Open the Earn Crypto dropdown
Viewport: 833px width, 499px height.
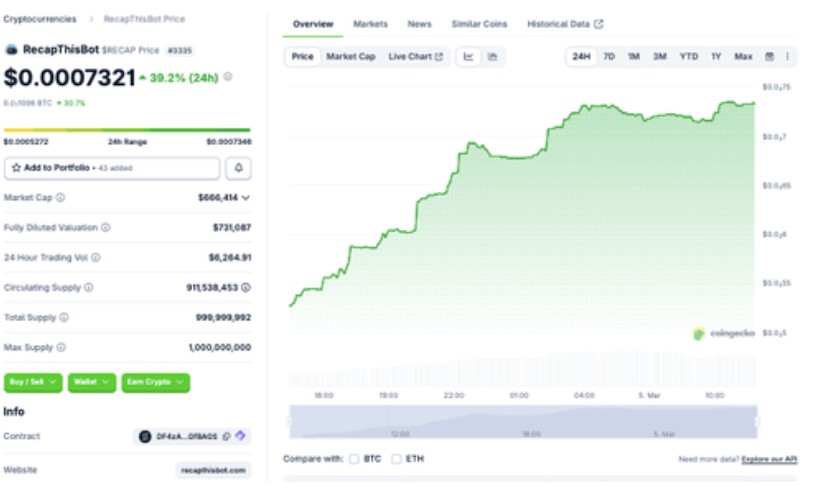(155, 382)
